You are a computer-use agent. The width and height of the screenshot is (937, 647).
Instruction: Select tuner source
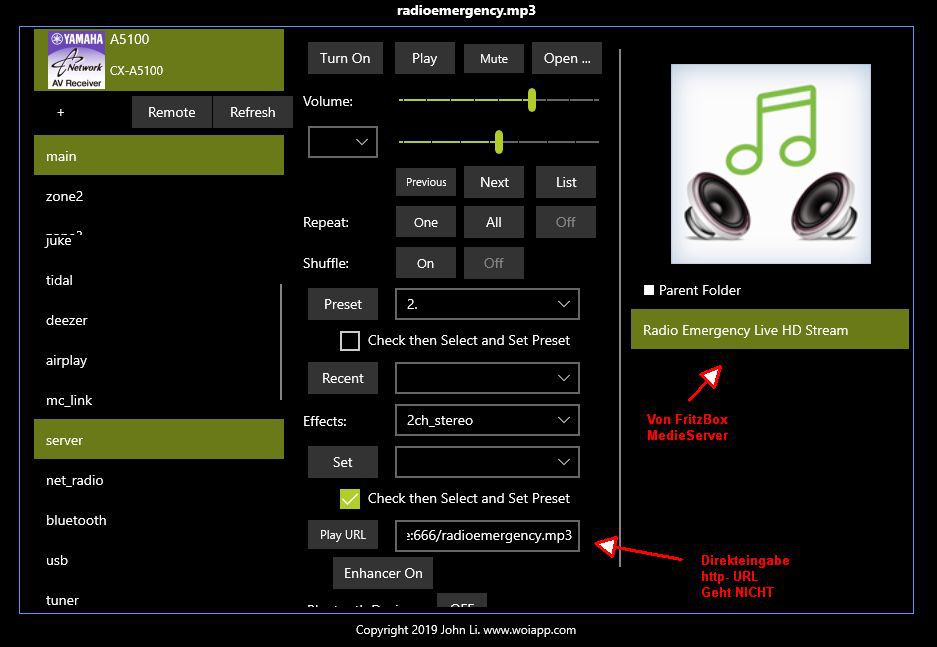pyautogui.click(x=159, y=599)
